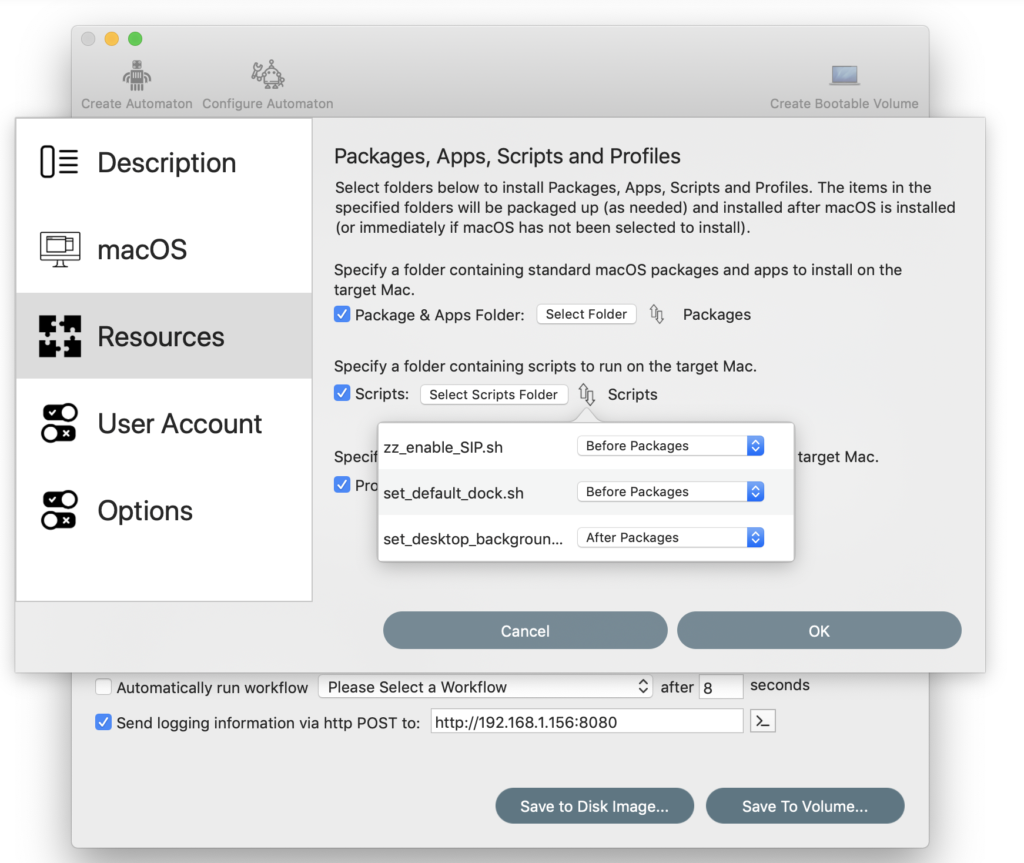Click the Create Bootable Volume laptop icon

point(844,75)
